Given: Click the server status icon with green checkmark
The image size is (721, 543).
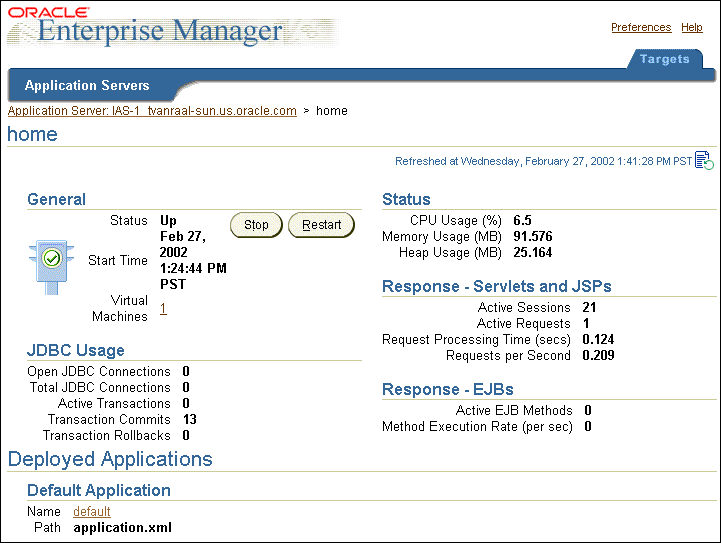Looking at the screenshot, I should pyautogui.click(x=52, y=267).
